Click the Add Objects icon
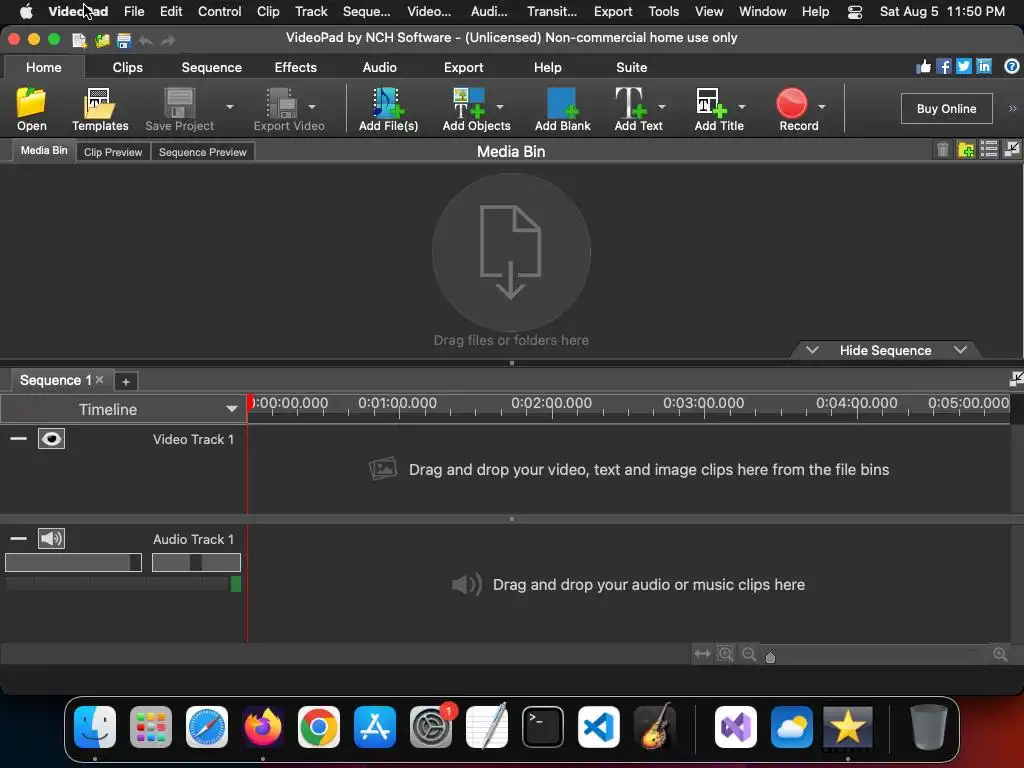 (468, 103)
